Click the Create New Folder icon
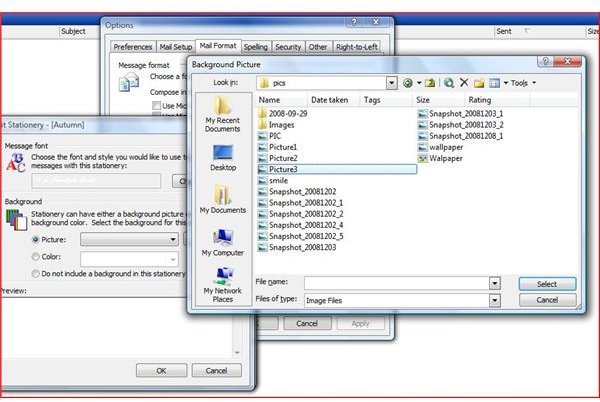Screen dimensions: 600x402 pyautogui.click(x=479, y=83)
